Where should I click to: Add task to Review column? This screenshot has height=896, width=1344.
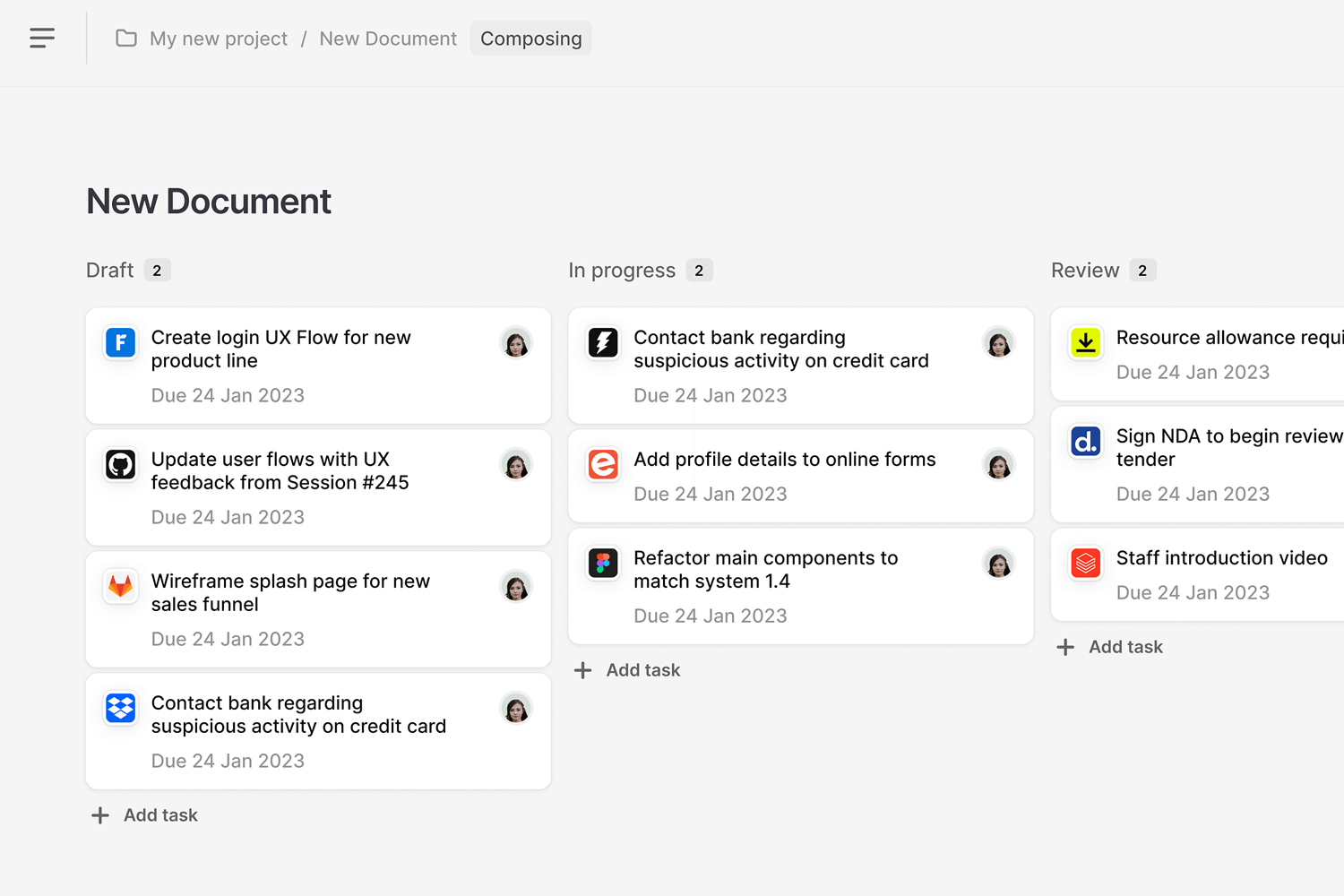(1109, 647)
